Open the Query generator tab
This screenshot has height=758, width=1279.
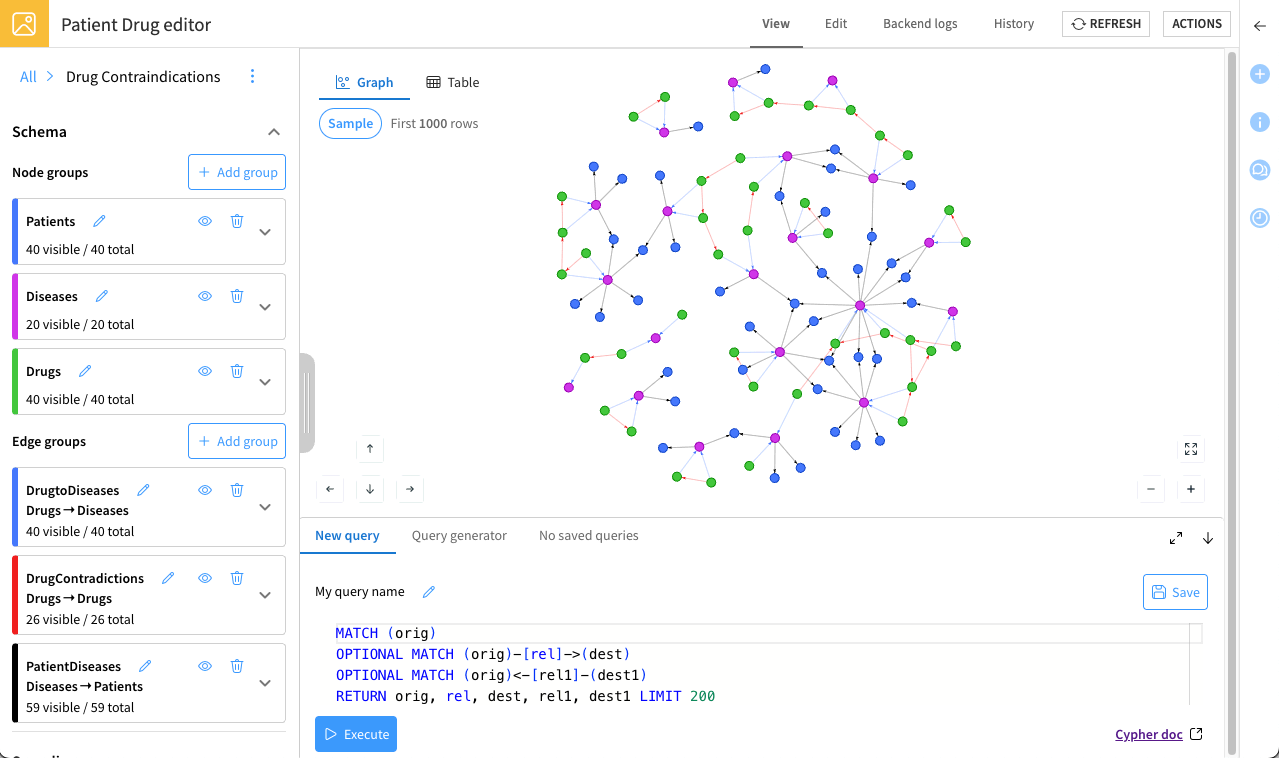pos(459,536)
